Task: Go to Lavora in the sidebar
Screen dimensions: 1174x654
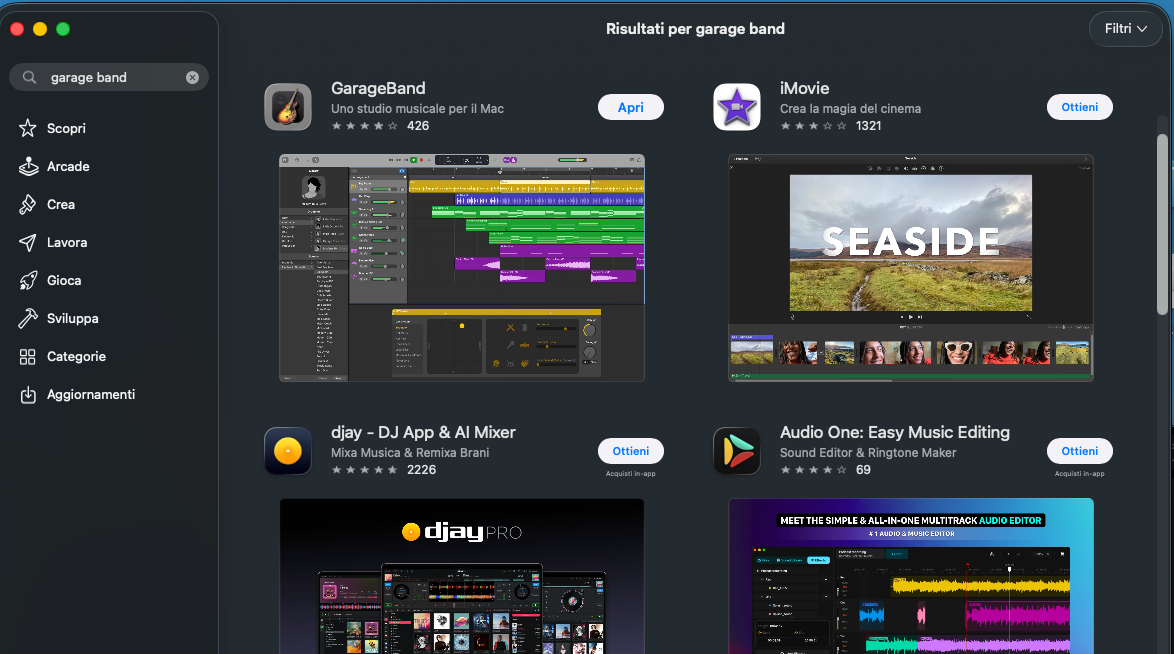Action: [x=67, y=243]
